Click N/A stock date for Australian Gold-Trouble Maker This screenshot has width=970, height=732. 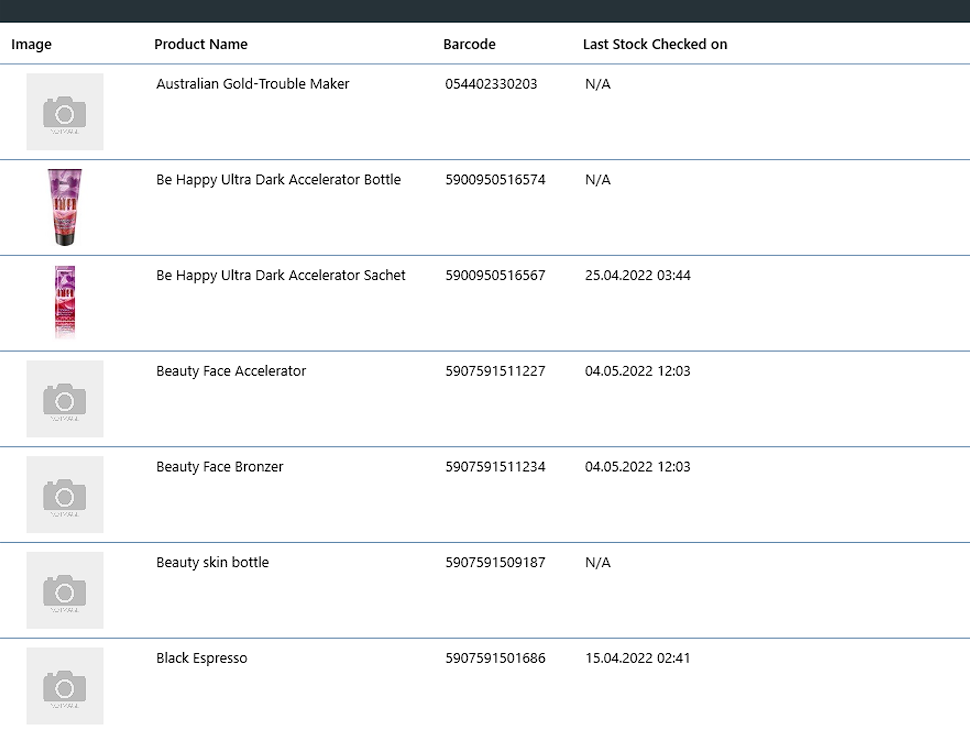[598, 84]
